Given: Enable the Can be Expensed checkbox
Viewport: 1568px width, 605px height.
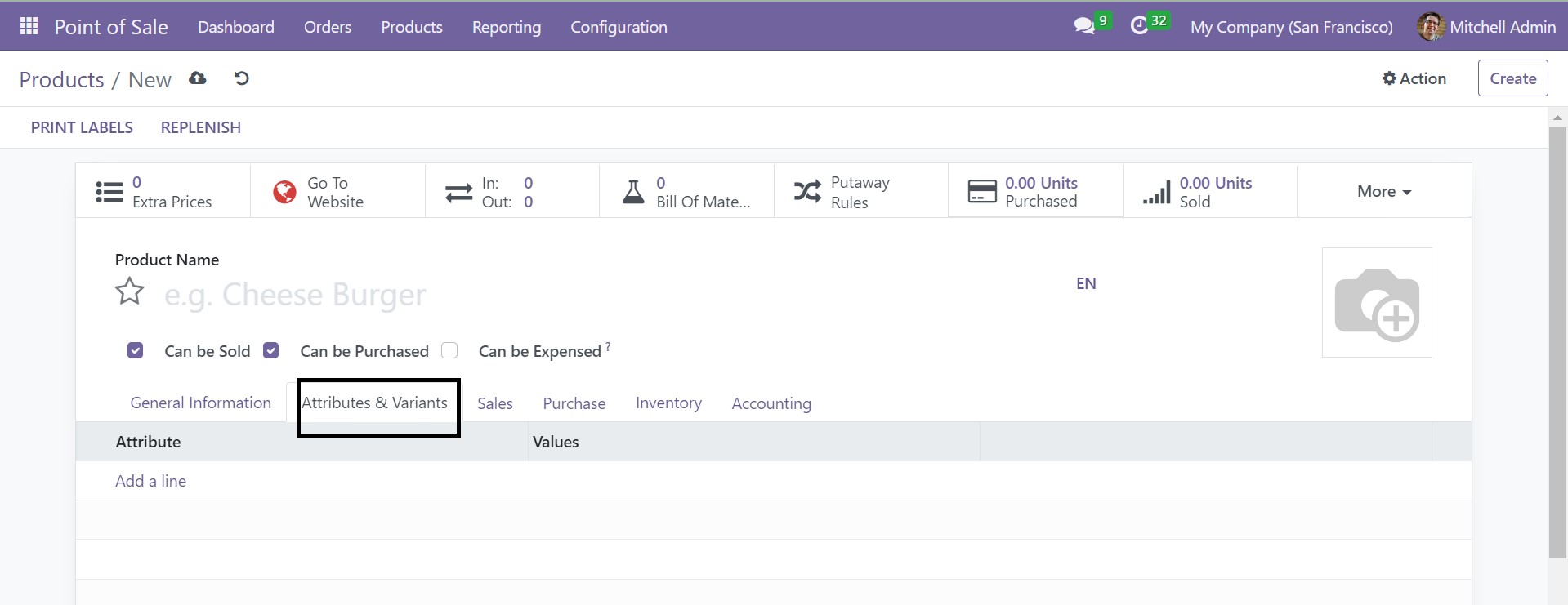Looking at the screenshot, I should tap(449, 350).
